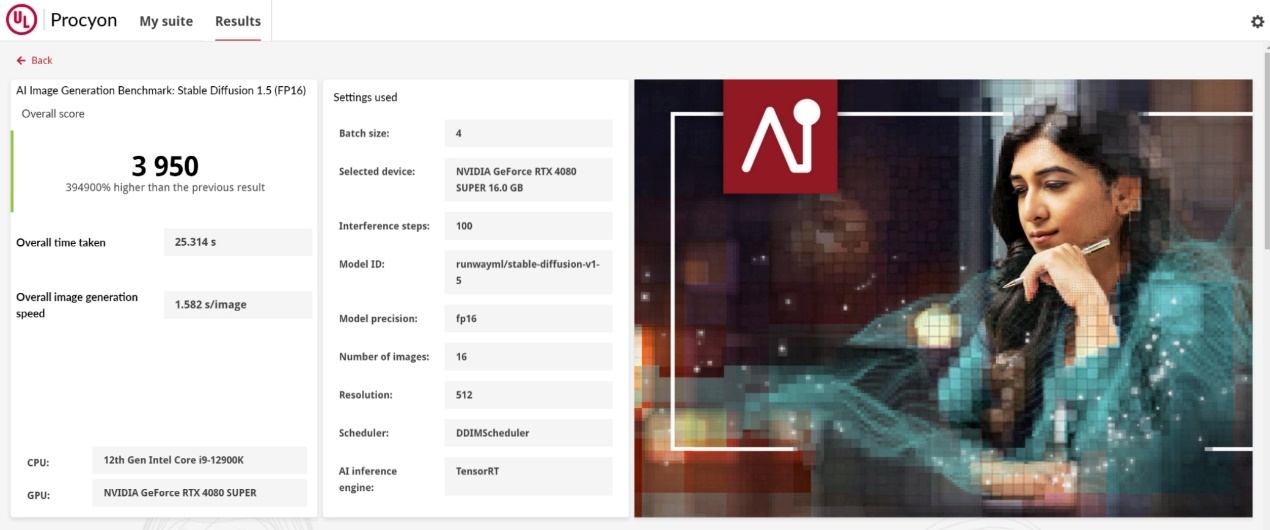The image size is (1270, 530).
Task: Select the Selected device RTX 4080 SUPER field
Action: (x=527, y=179)
